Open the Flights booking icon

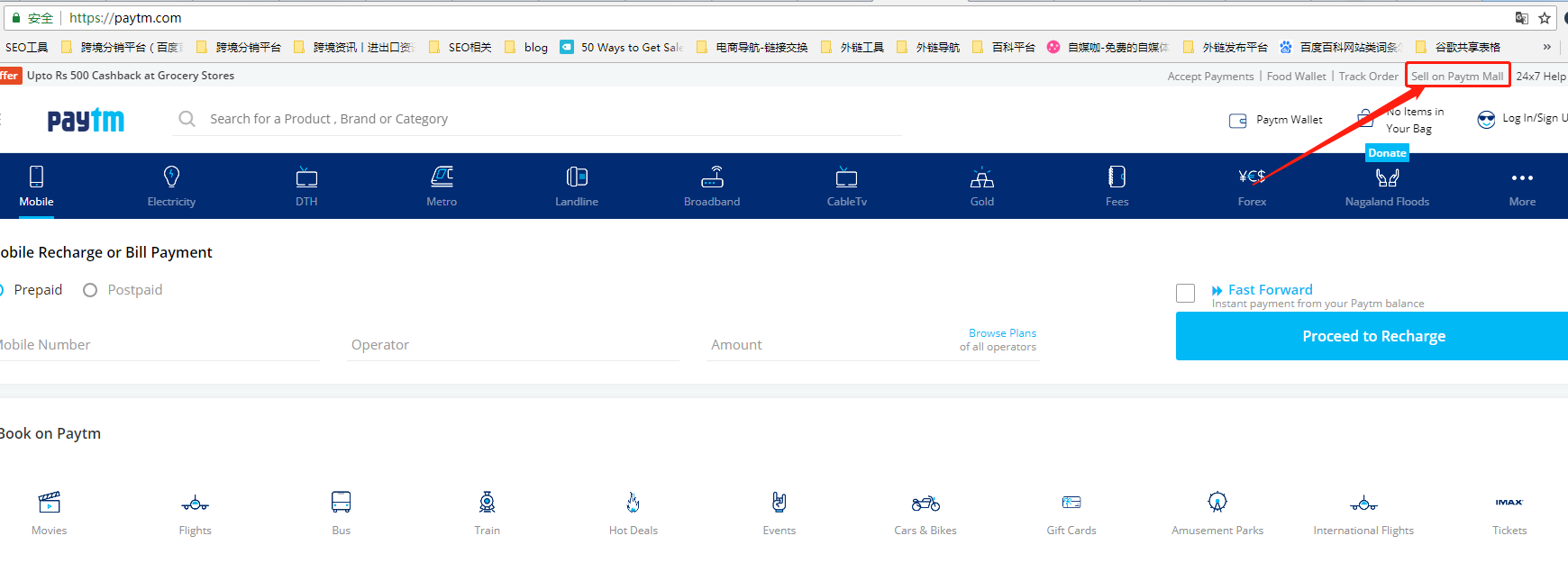coord(195,503)
